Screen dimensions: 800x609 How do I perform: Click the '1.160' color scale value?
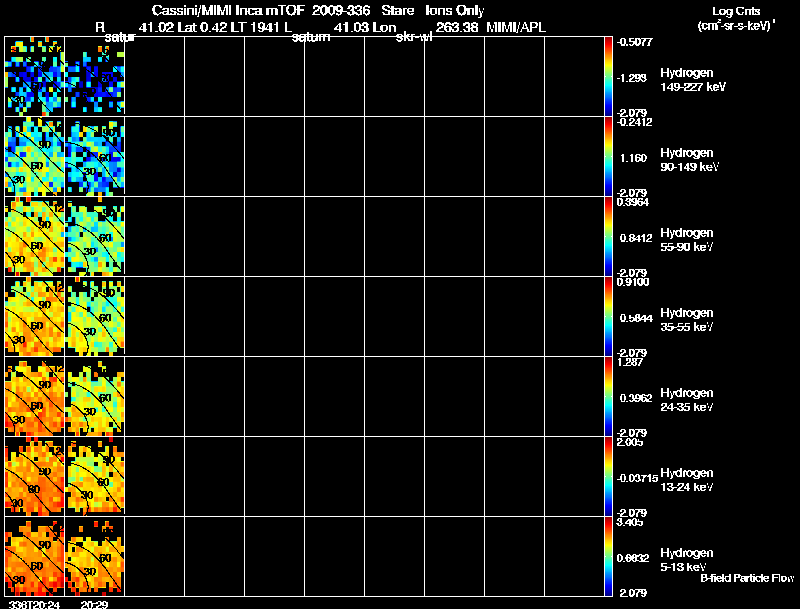pyautogui.click(x=633, y=158)
